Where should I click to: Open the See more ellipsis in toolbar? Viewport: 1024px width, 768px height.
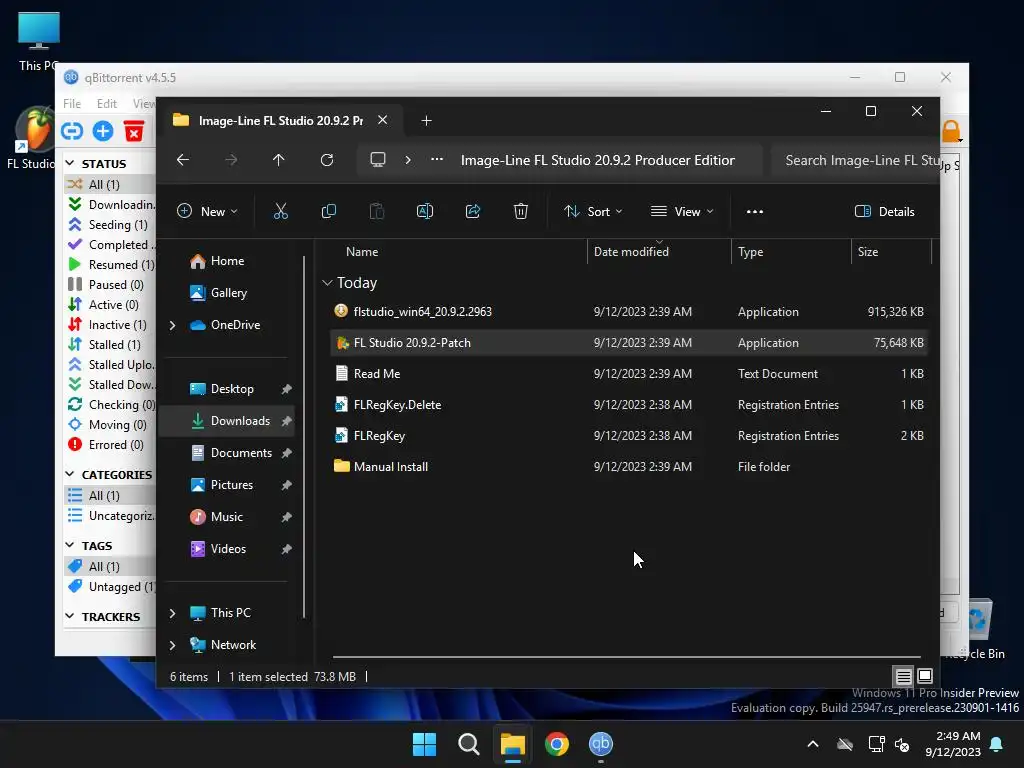[755, 212]
